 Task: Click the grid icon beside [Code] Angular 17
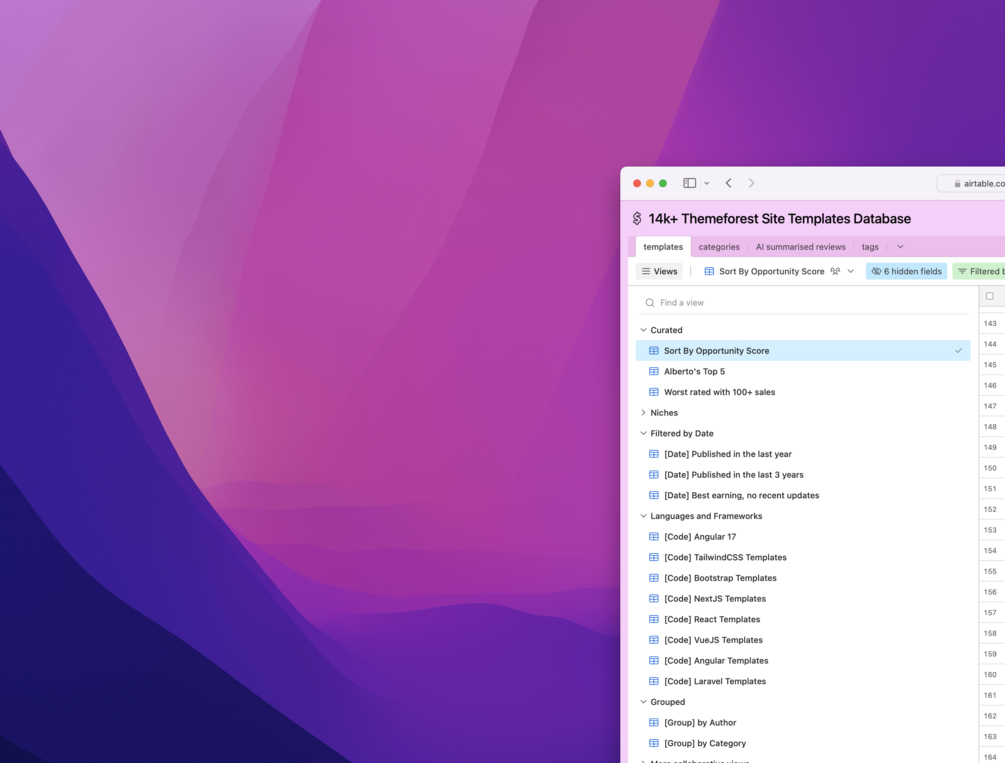pos(654,537)
